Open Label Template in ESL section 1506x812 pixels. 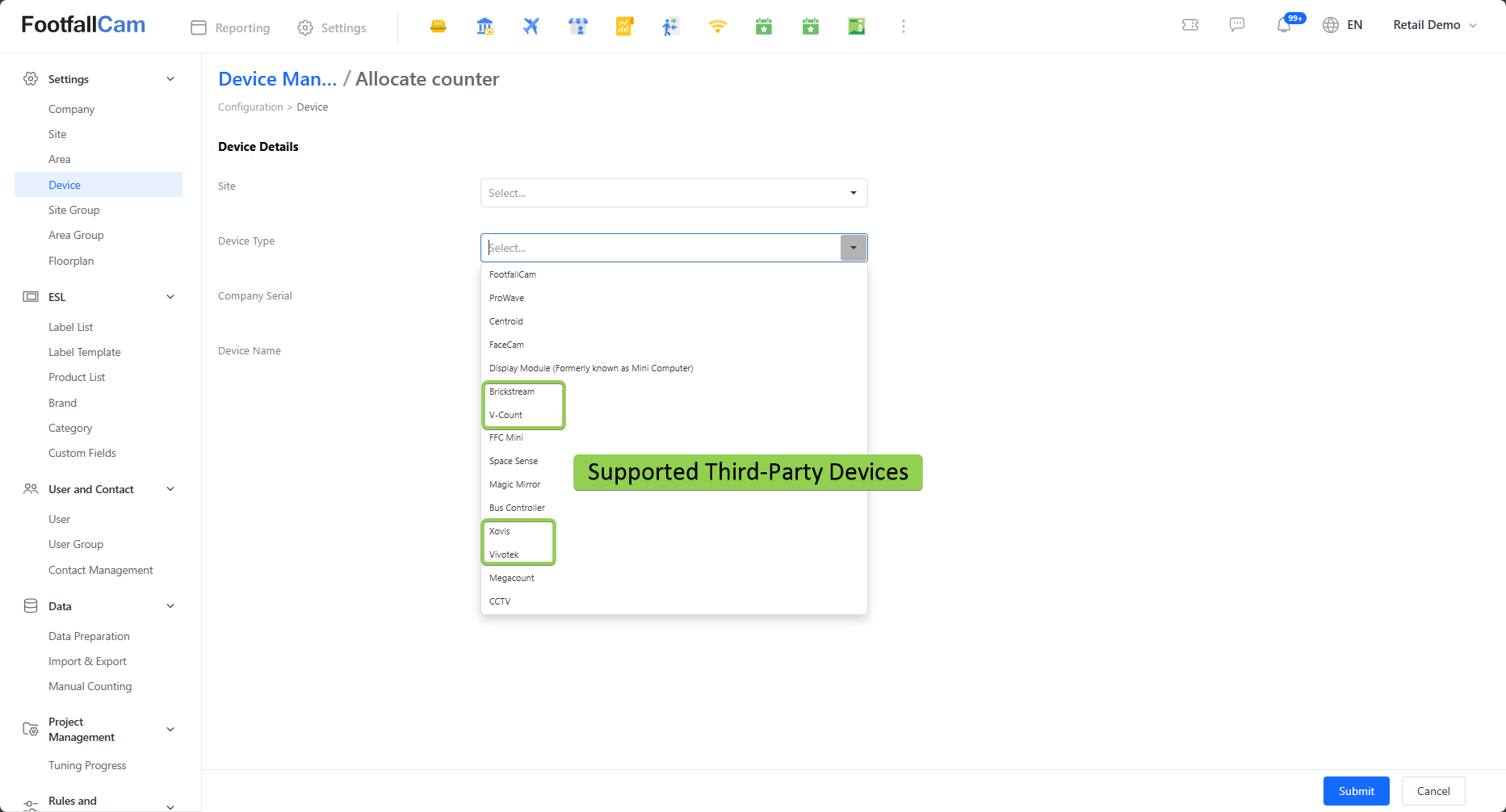tap(85, 352)
